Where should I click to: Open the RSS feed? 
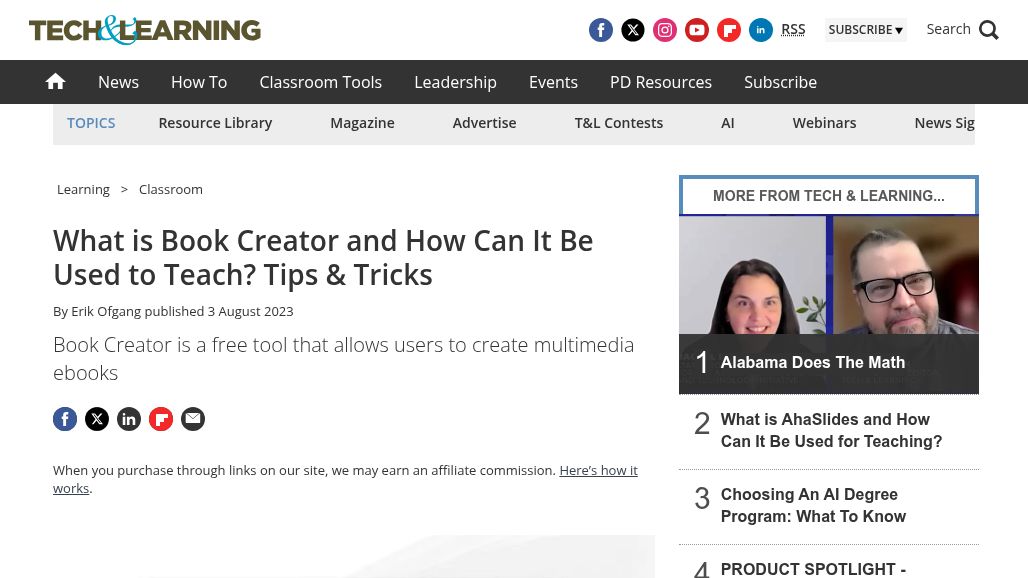(x=793, y=29)
